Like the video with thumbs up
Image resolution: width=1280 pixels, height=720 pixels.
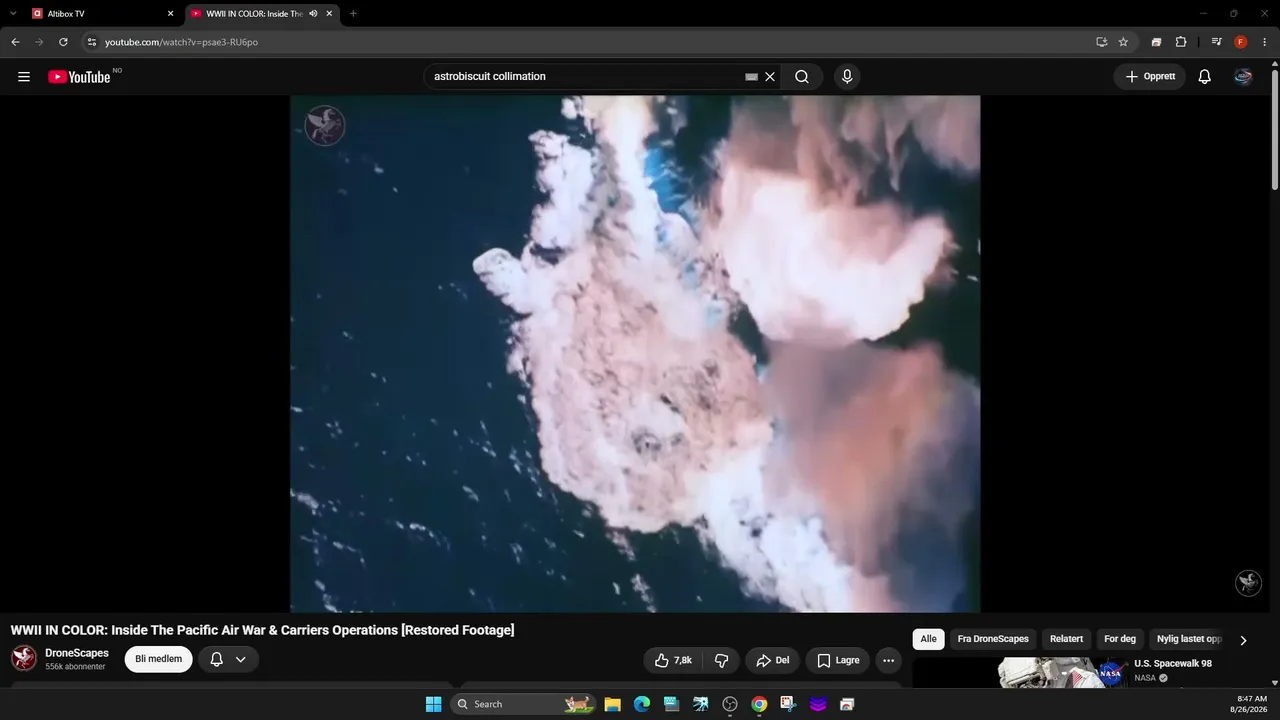[x=673, y=660]
